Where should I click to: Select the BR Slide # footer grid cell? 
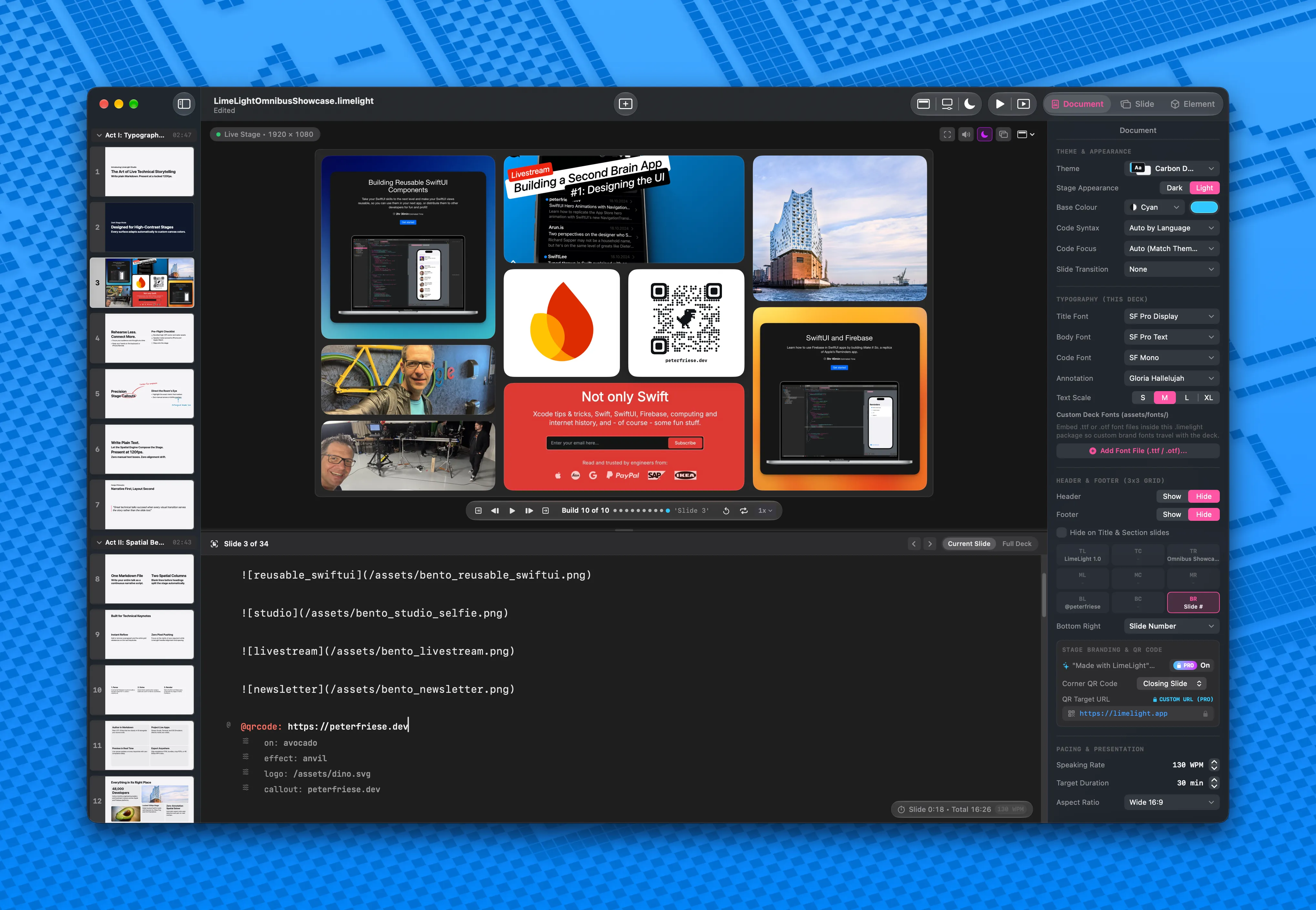point(1193,603)
